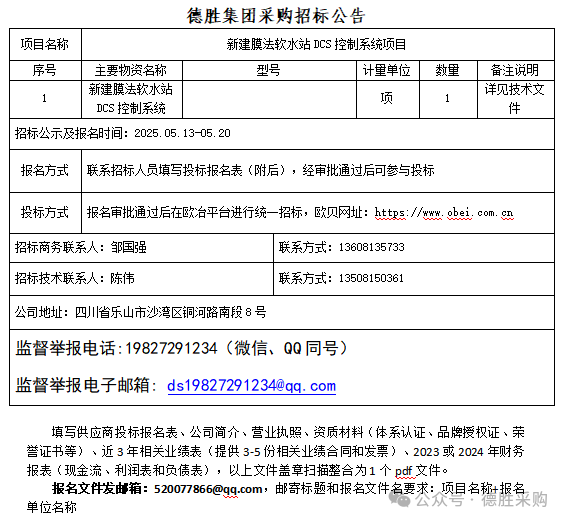Click technical contact name 陈伟

pyautogui.click(x=123, y=278)
